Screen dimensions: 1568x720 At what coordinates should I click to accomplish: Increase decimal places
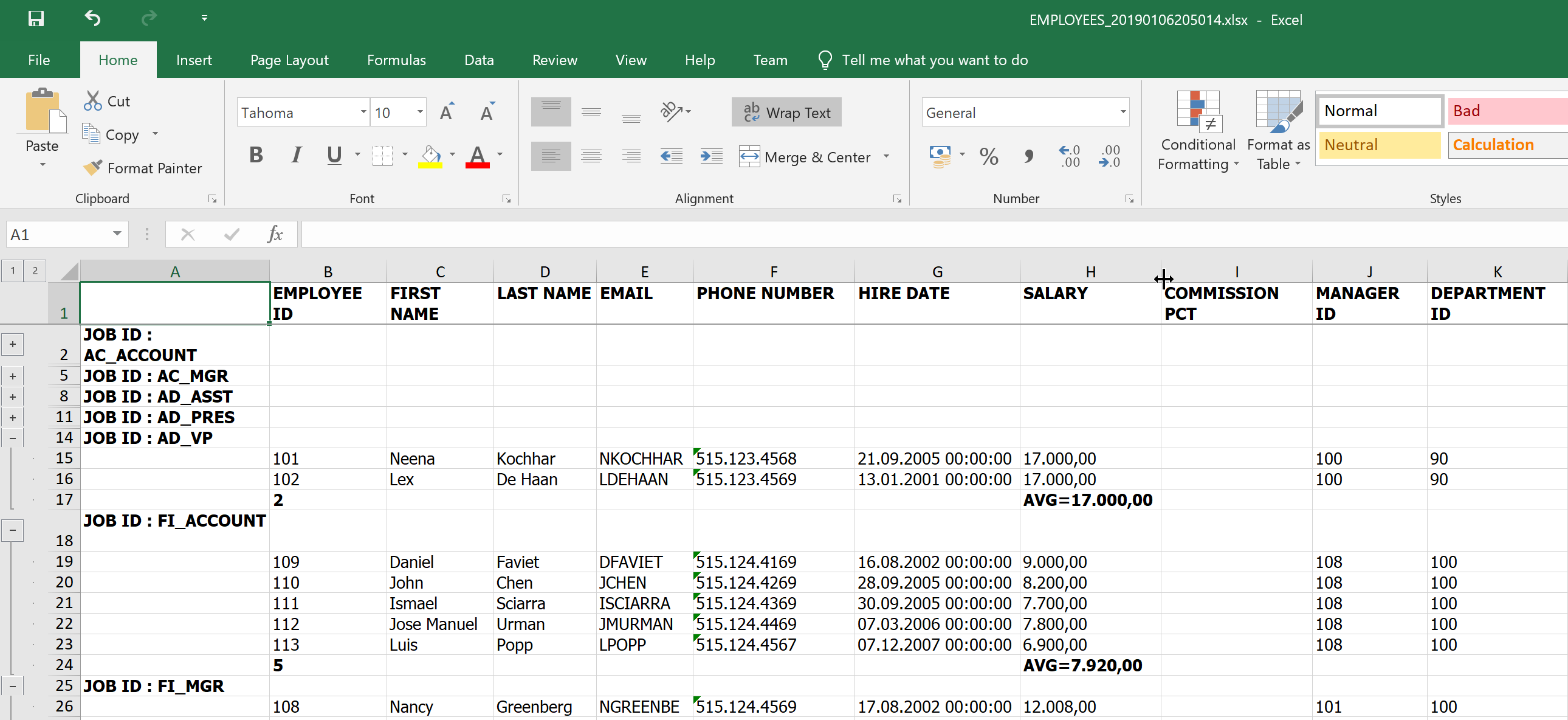pyautogui.click(x=1070, y=156)
